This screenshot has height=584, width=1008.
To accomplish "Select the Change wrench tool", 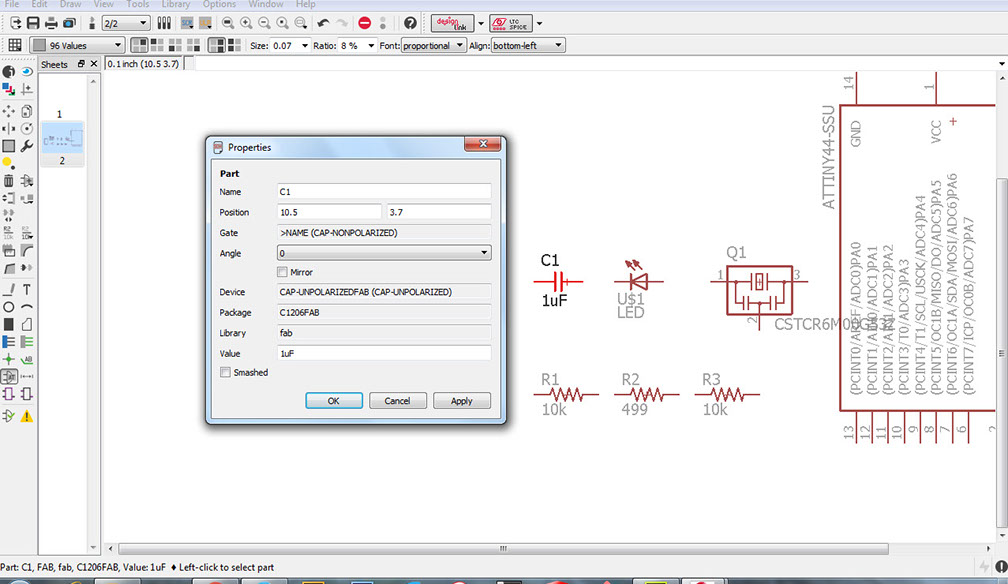I will [26, 146].
